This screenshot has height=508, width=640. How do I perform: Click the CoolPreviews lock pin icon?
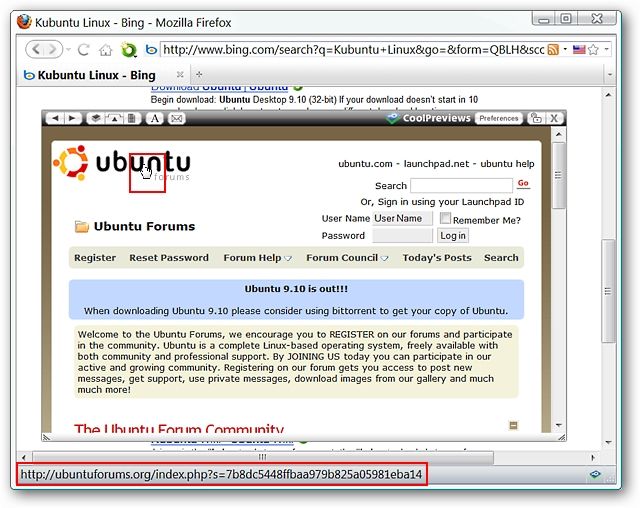[536, 118]
